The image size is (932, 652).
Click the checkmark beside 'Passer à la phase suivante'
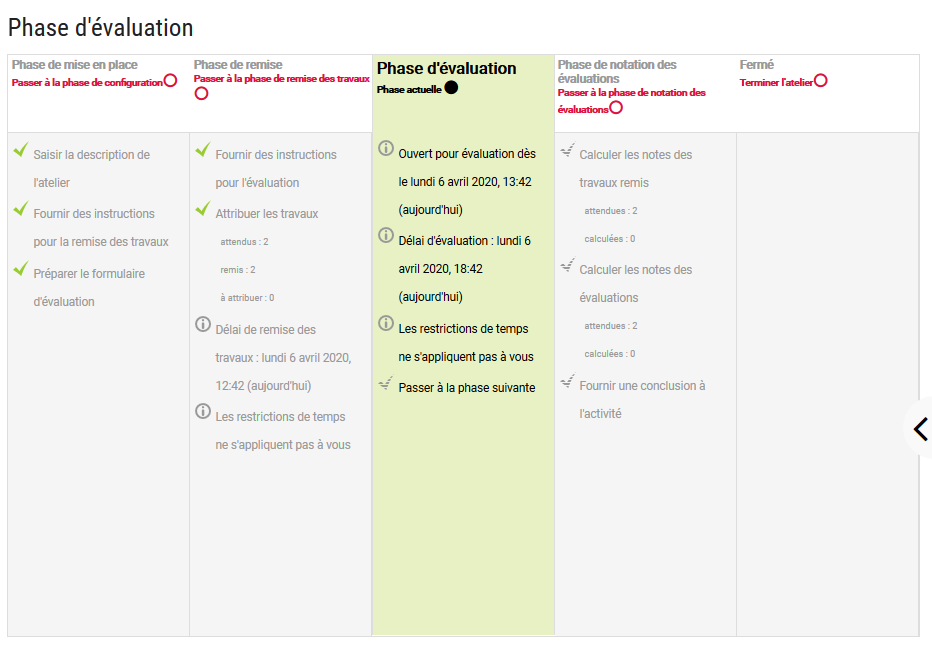click(x=386, y=383)
